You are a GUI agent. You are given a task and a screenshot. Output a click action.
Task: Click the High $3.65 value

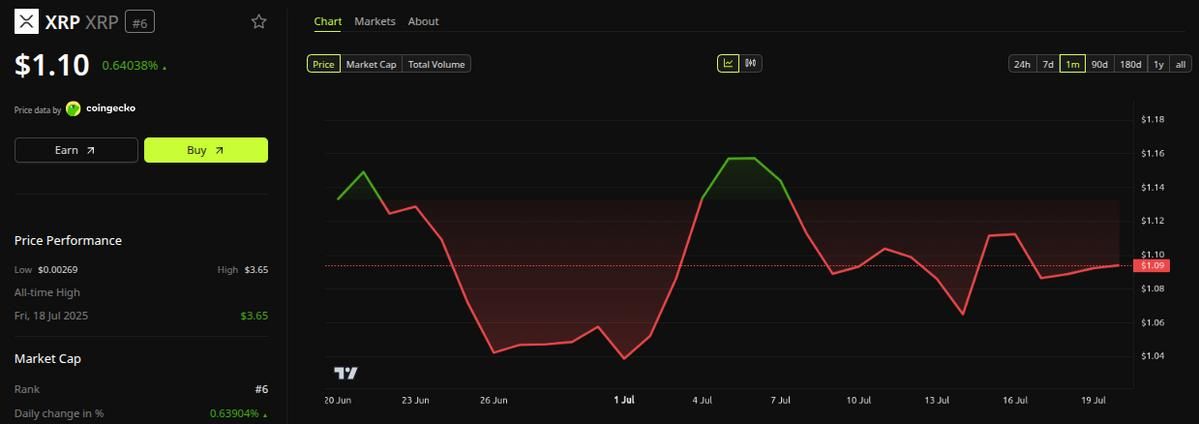click(x=256, y=269)
